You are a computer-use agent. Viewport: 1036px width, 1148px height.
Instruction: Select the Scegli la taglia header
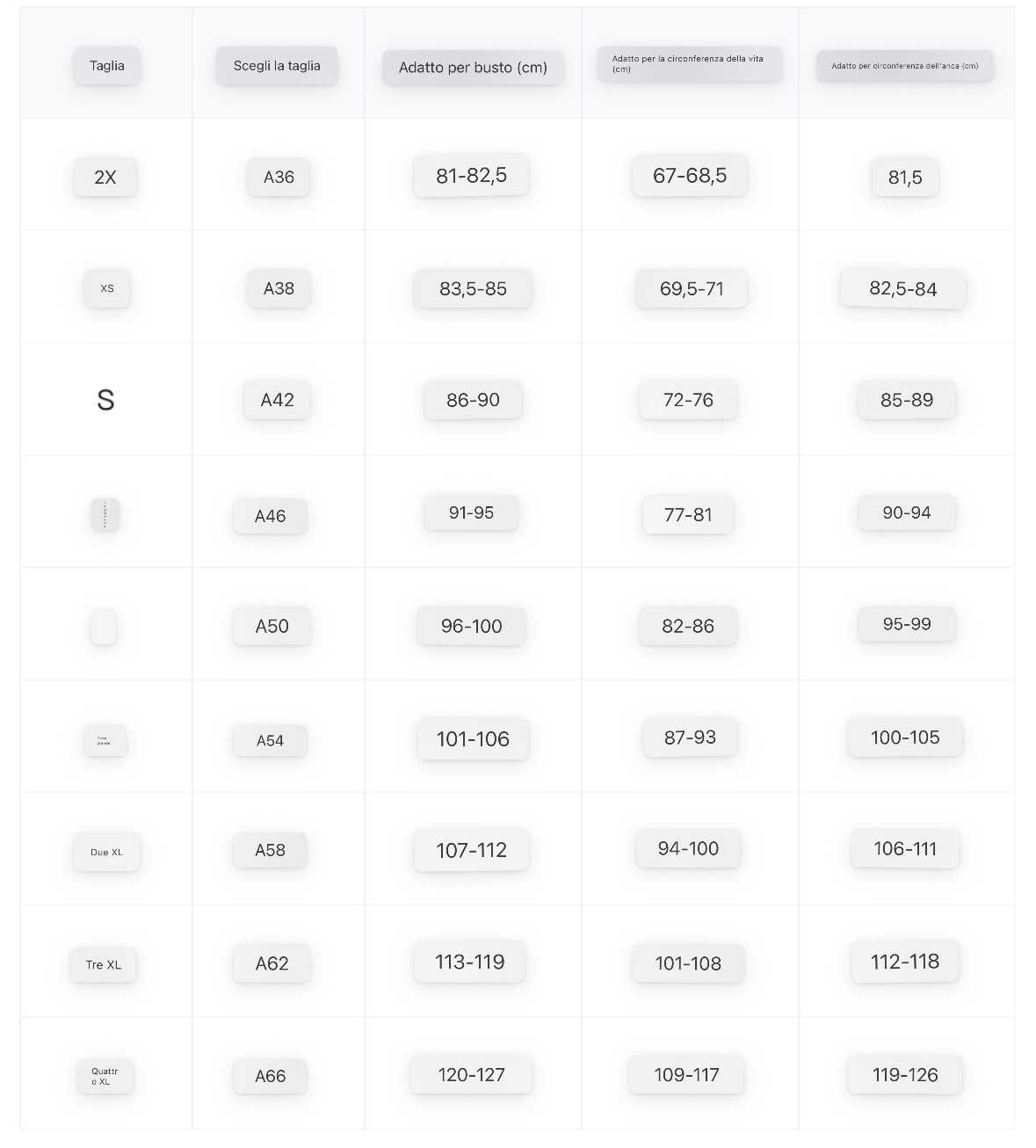pos(277,66)
